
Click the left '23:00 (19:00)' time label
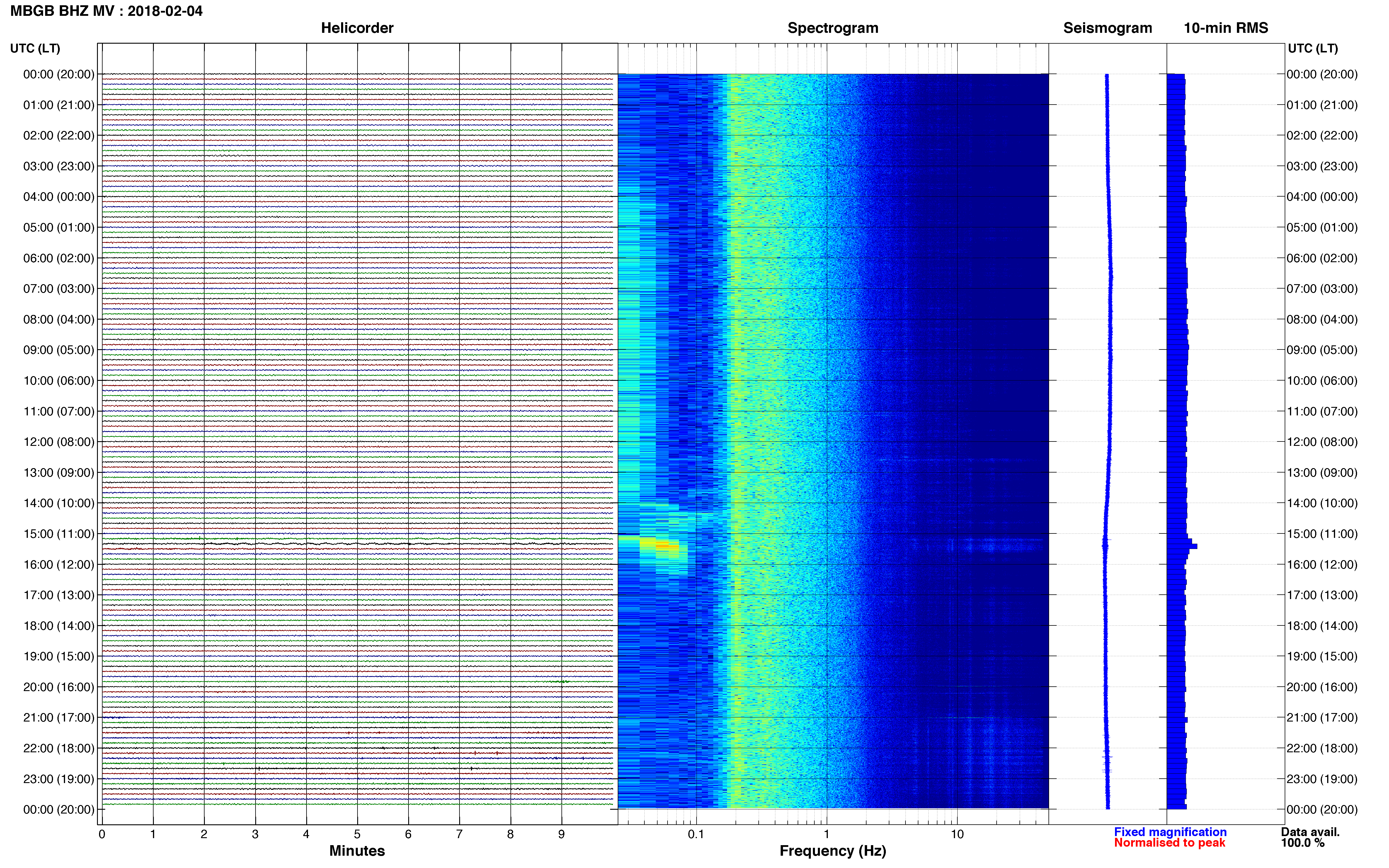click(59, 779)
